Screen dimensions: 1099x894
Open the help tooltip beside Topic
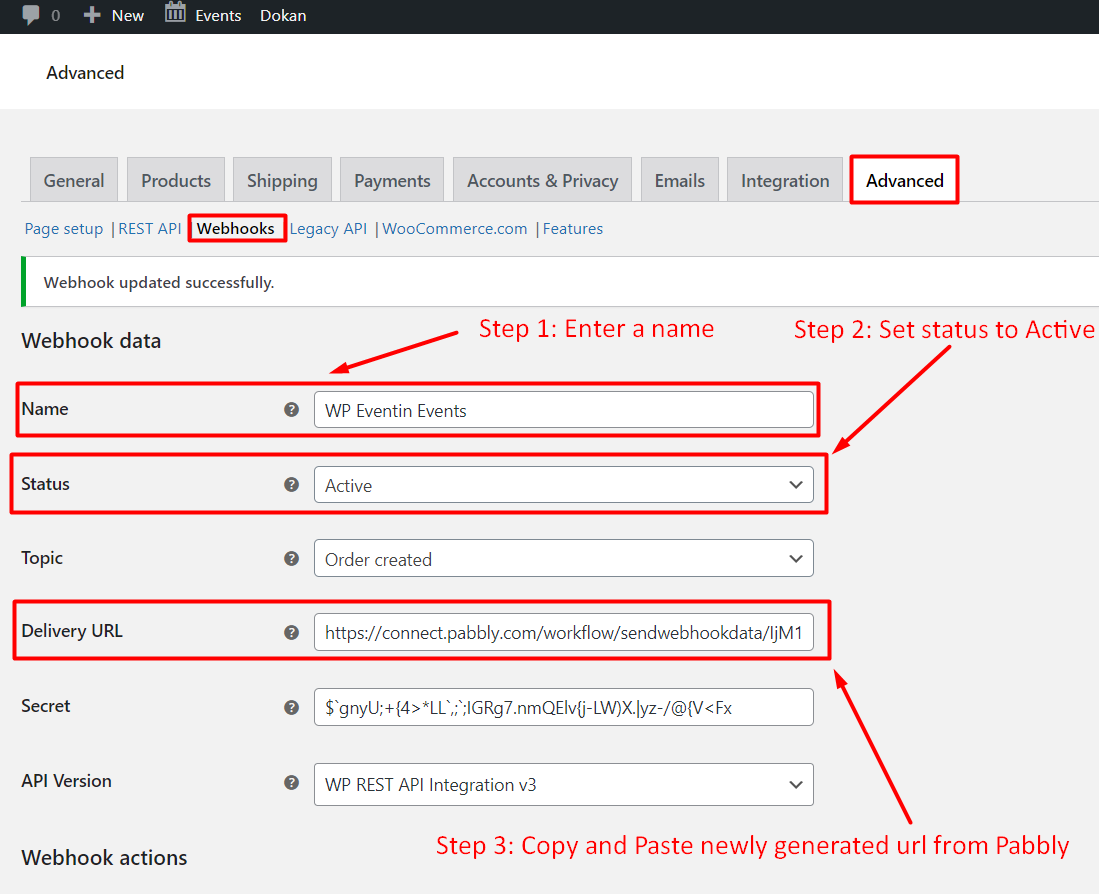(291, 558)
